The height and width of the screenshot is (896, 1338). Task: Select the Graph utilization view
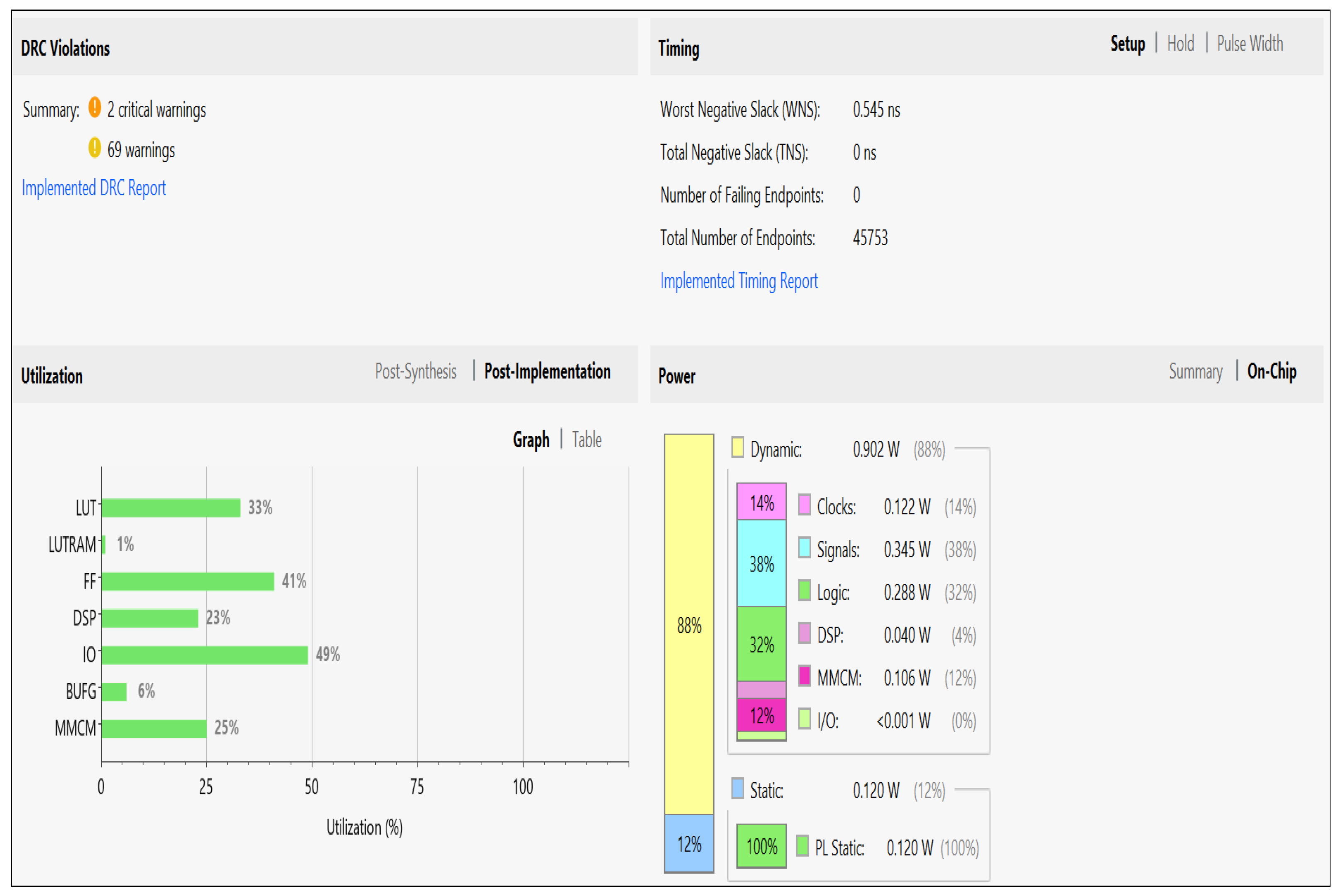pos(531,440)
